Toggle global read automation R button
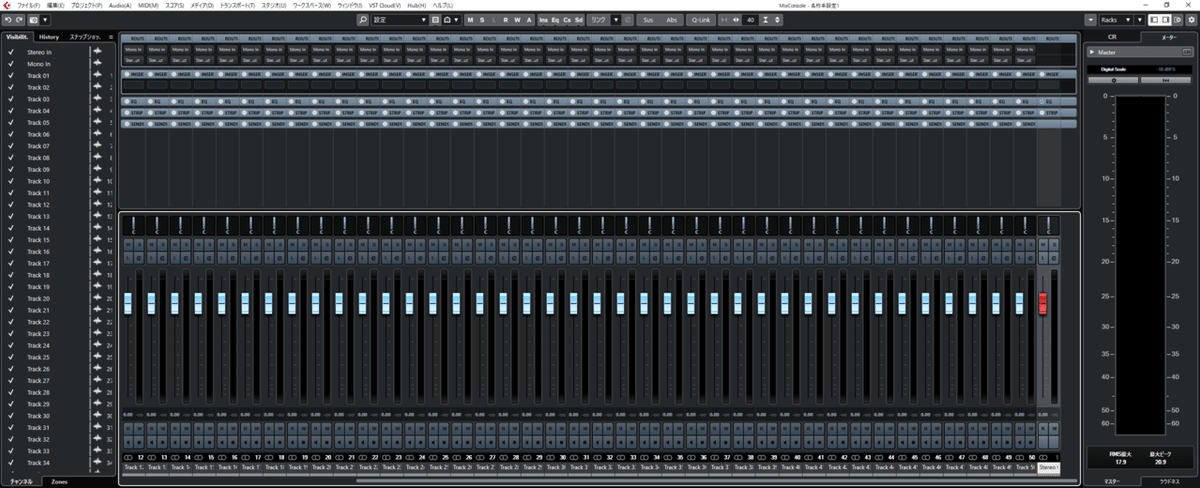1200x488 pixels. pos(506,19)
